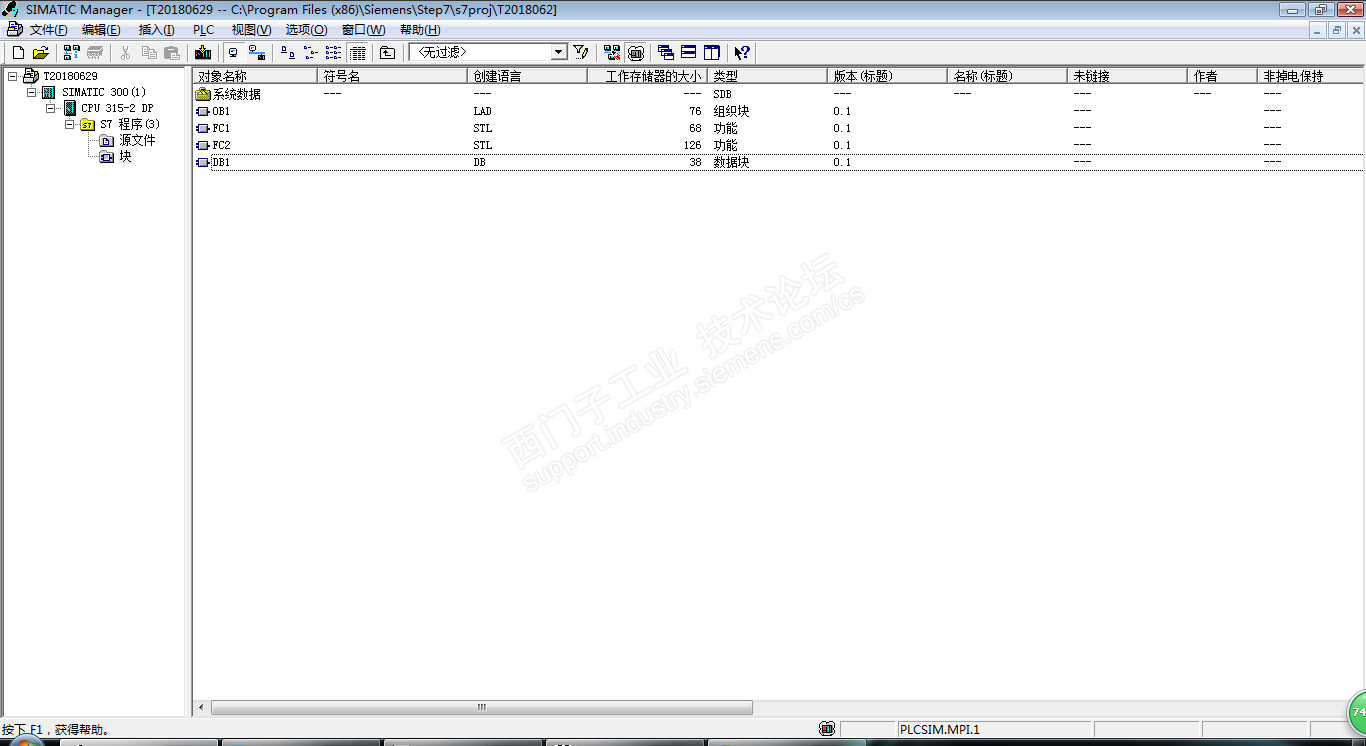Click the Download to PLC toolbar icon
The width and height of the screenshot is (1366, 746).
tap(203, 52)
